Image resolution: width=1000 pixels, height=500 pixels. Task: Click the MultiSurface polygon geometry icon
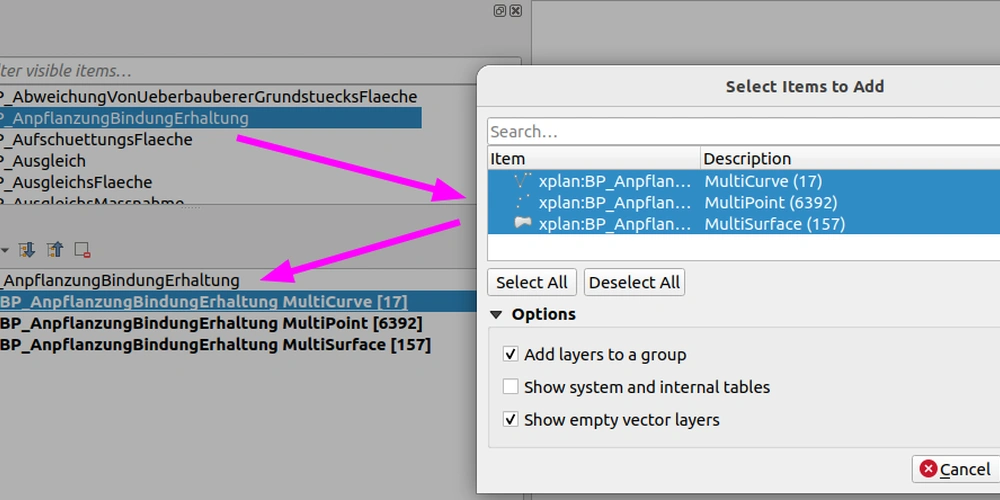click(x=523, y=224)
